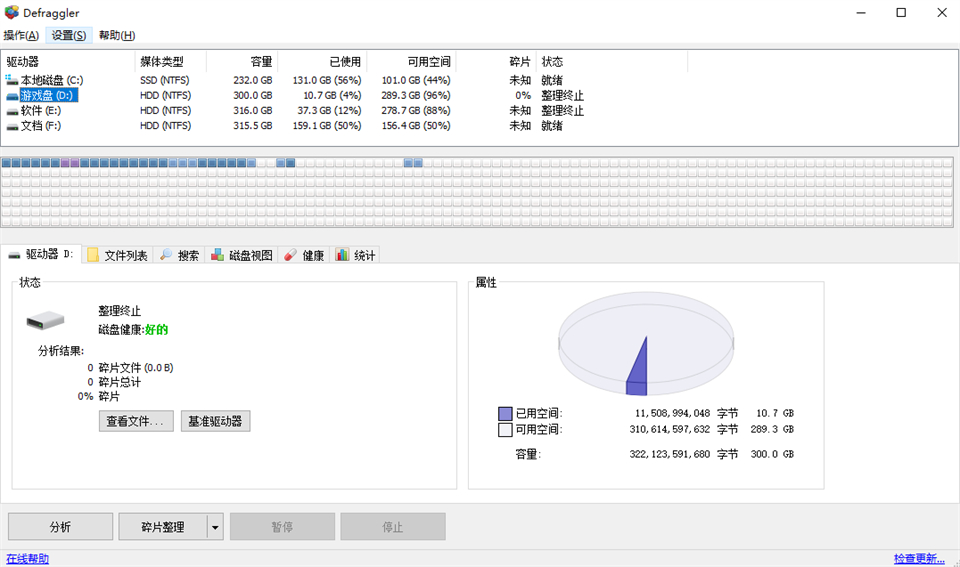Viewport: 960px width, 567px height.
Task: Click the 已用空间 purple color swatch
Action: (505, 413)
